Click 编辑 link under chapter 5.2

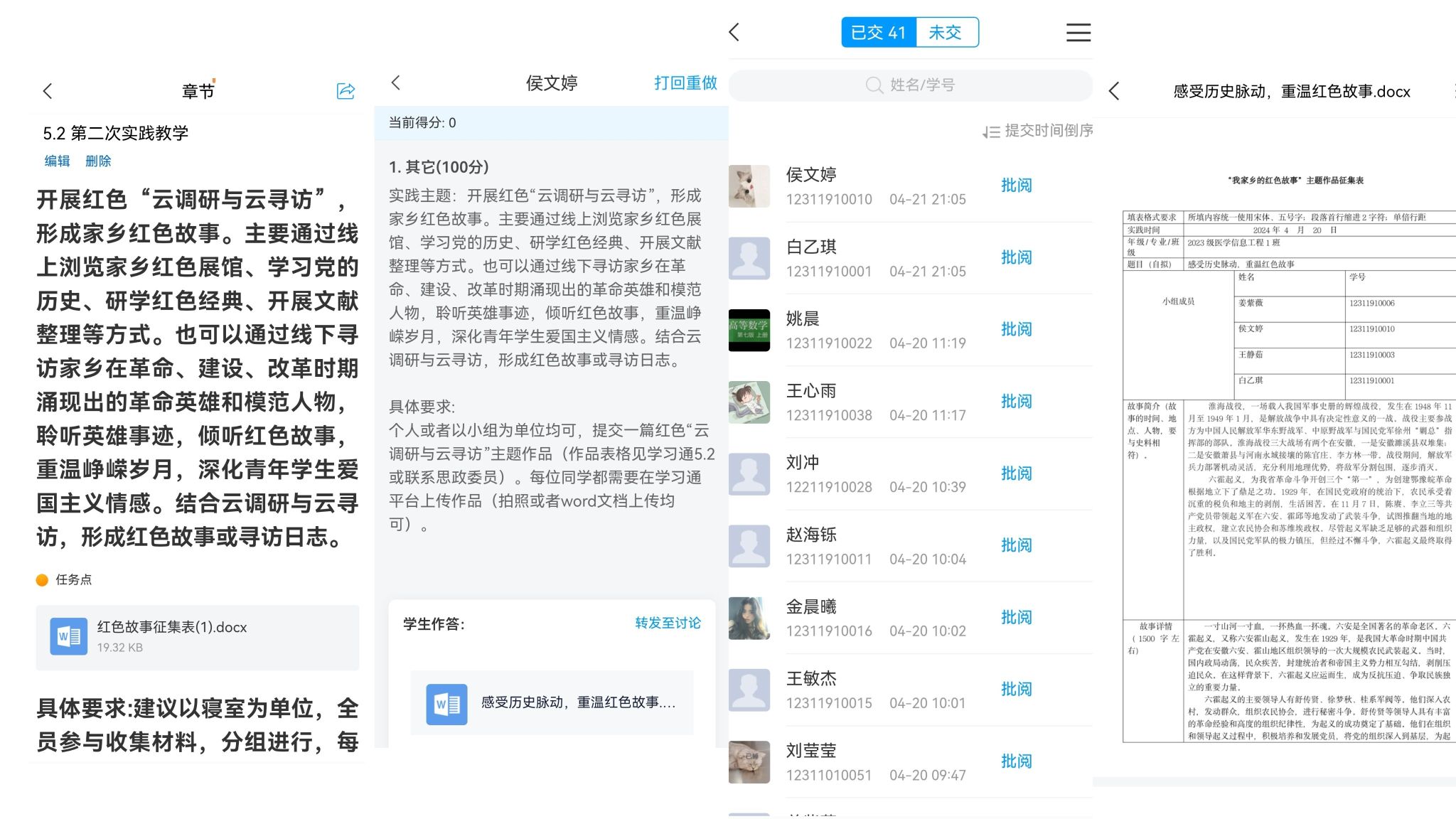click(x=57, y=161)
